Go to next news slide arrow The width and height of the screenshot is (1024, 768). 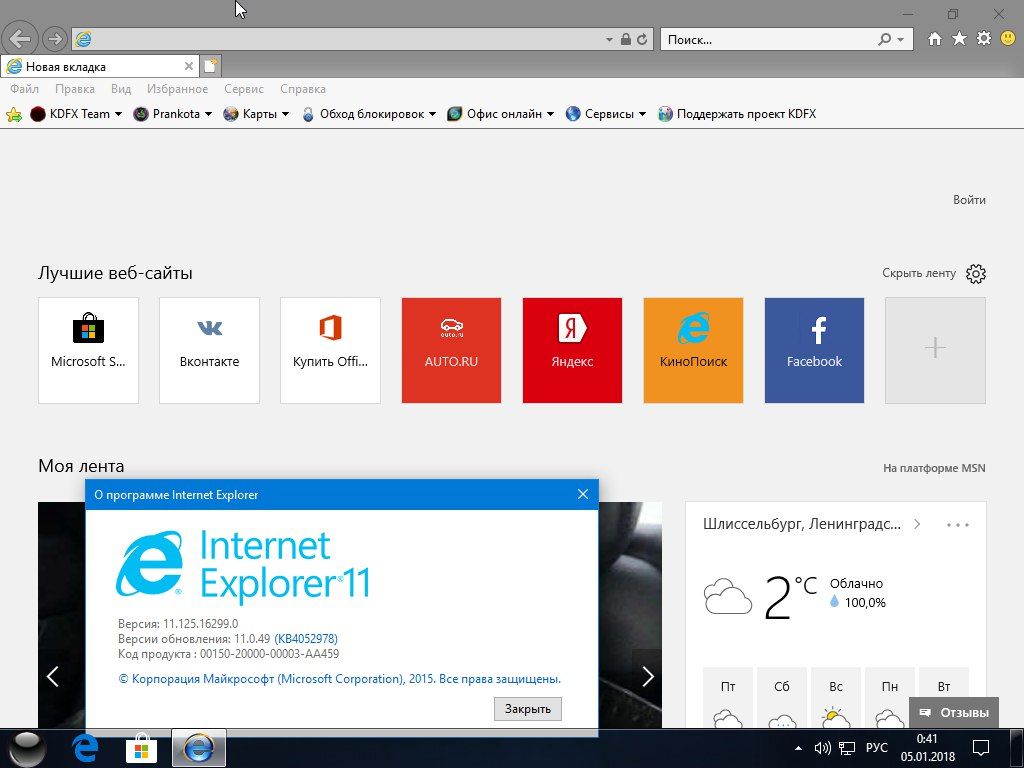[647, 677]
